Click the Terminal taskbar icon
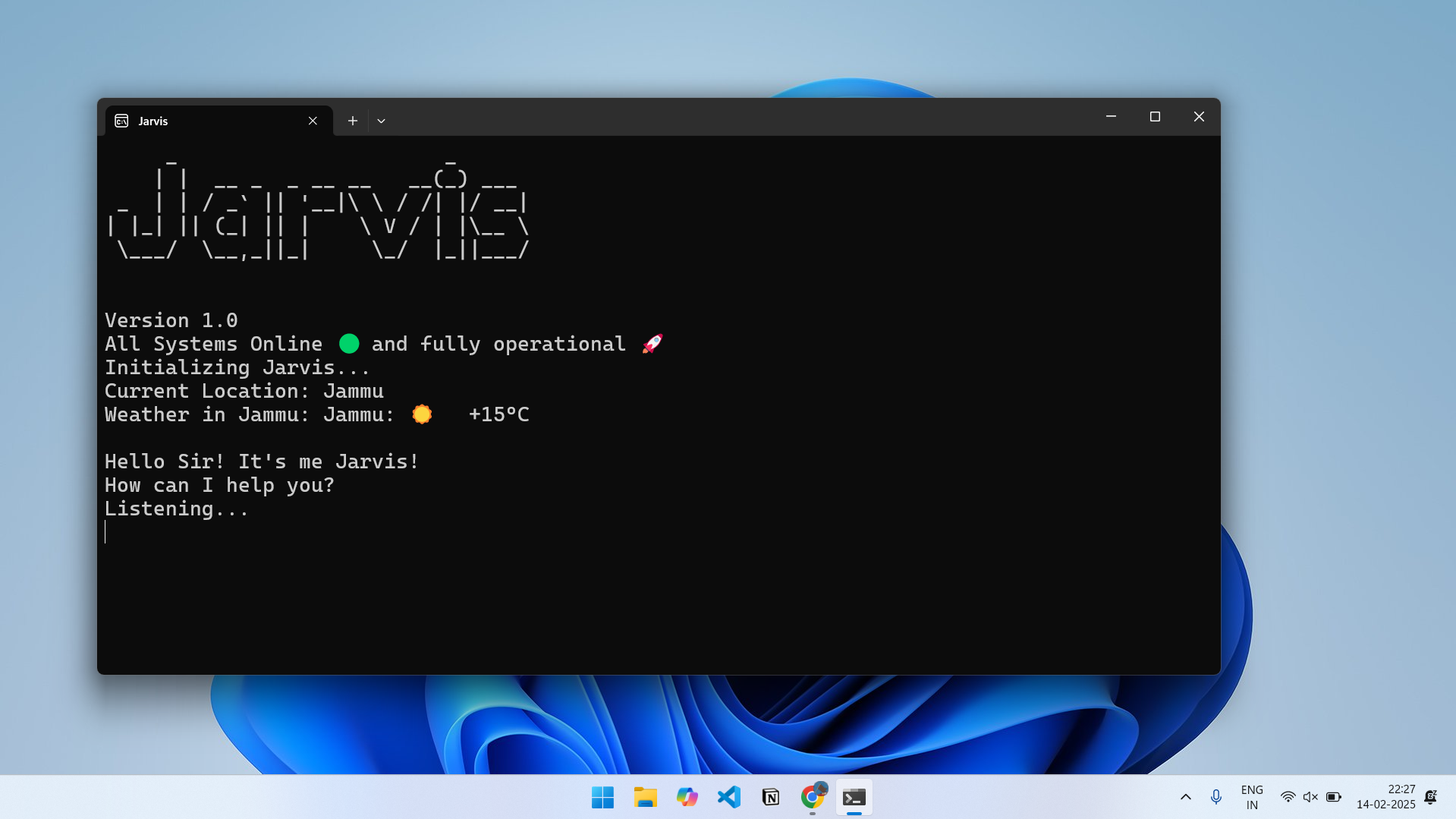 pyautogui.click(x=854, y=797)
